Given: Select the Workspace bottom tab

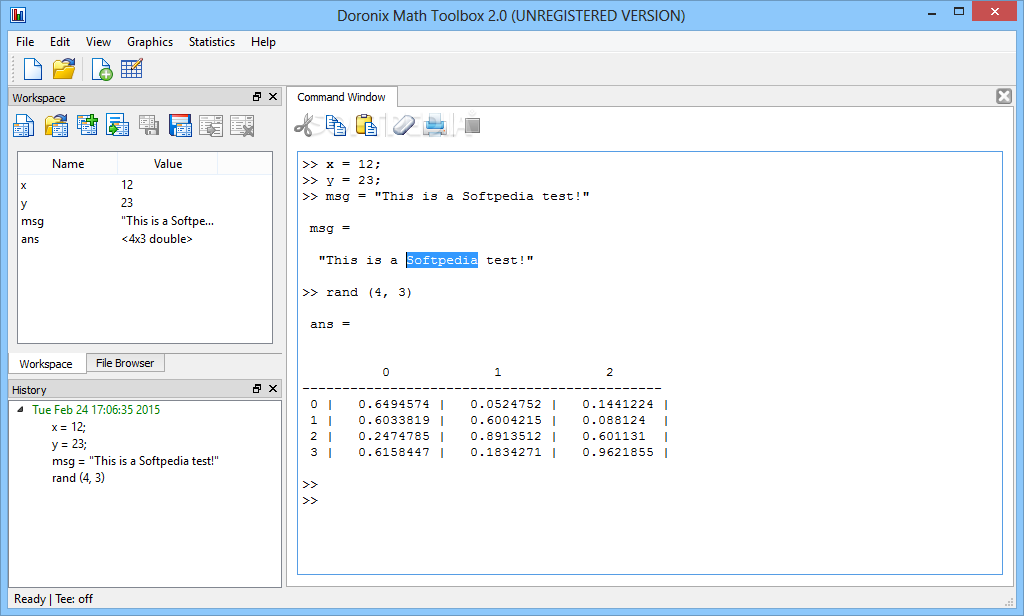Looking at the screenshot, I should pos(46,364).
